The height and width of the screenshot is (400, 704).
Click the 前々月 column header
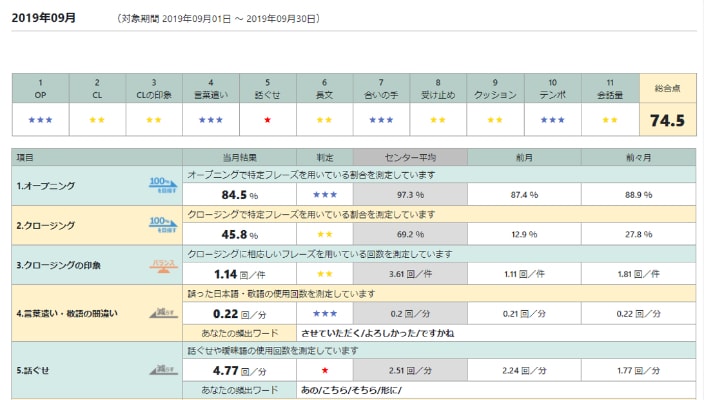click(x=638, y=158)
